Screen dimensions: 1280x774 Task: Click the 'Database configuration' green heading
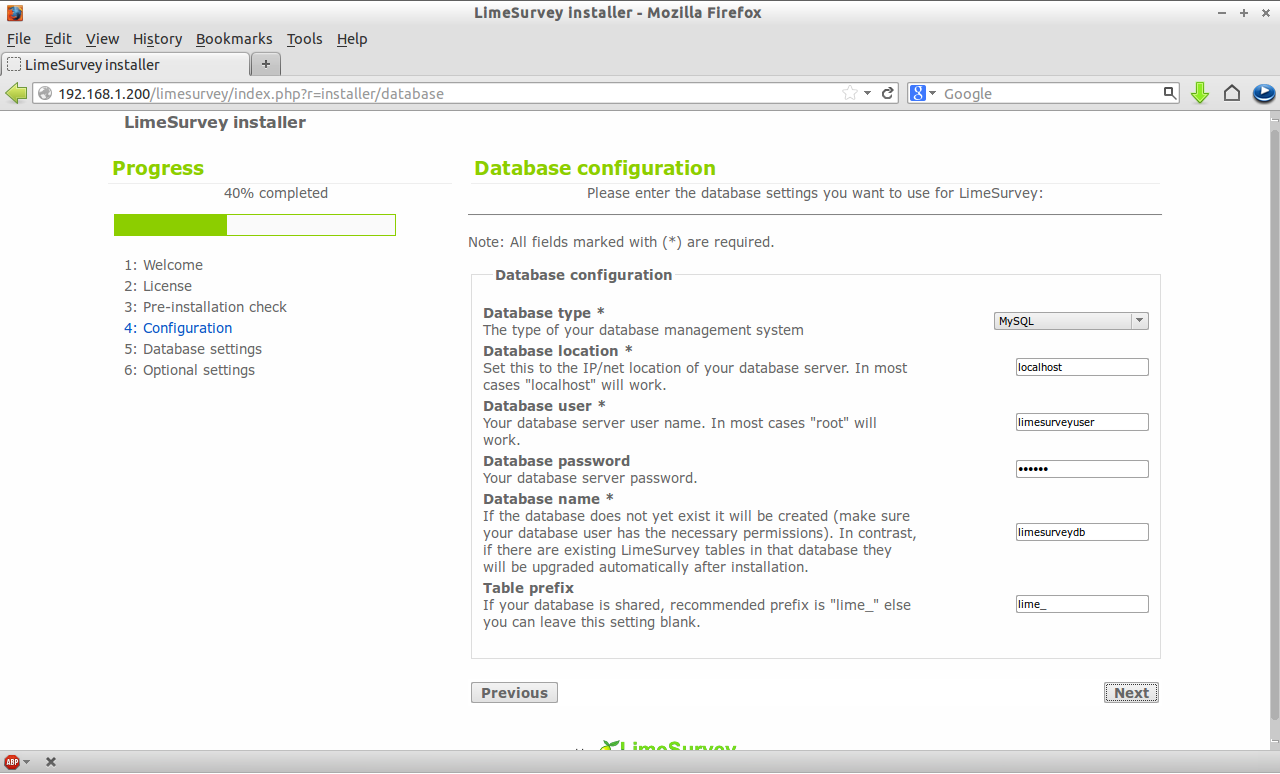[x=595, y=168]
